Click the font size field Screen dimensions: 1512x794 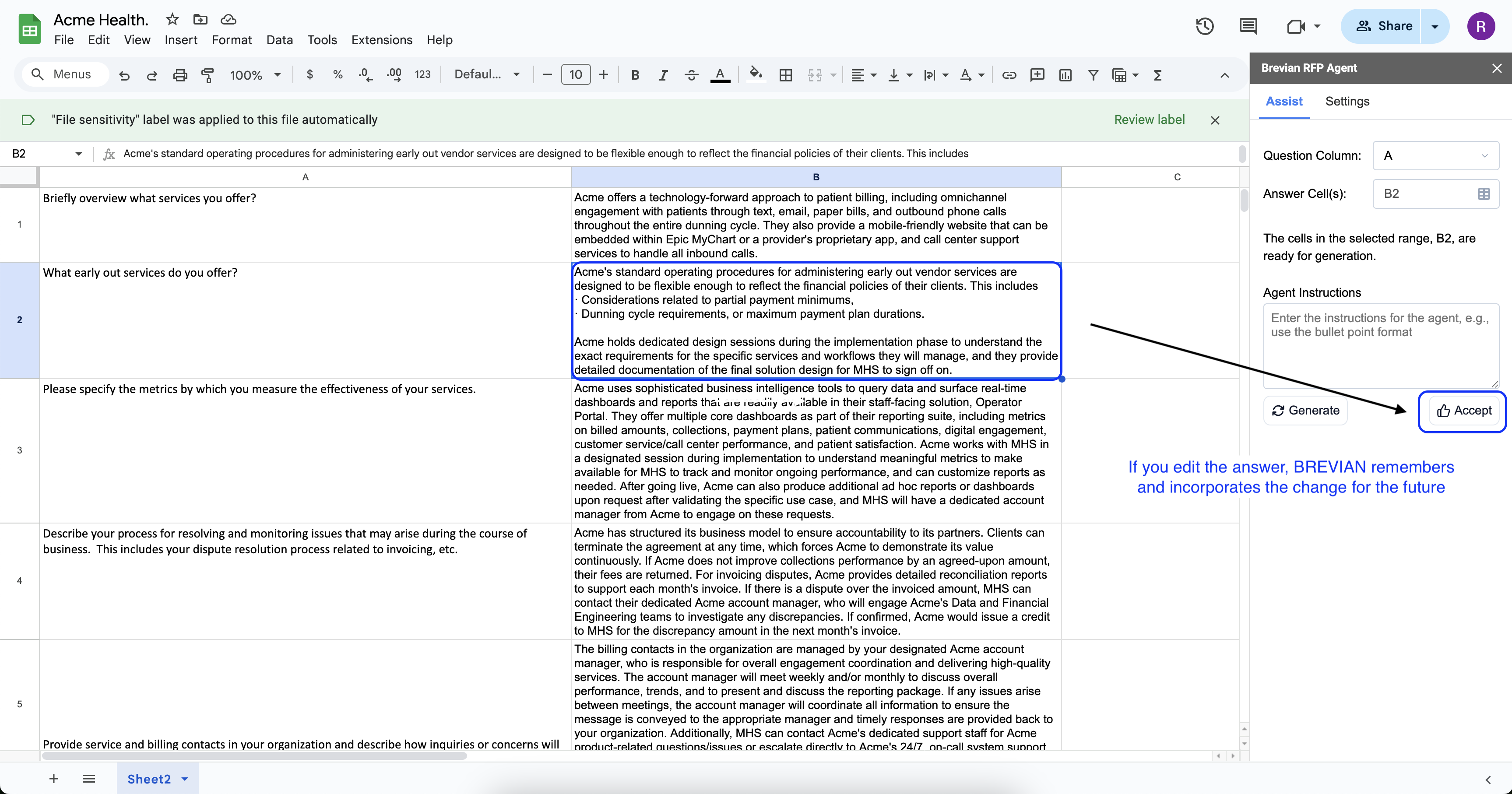[x=575, y=74]
